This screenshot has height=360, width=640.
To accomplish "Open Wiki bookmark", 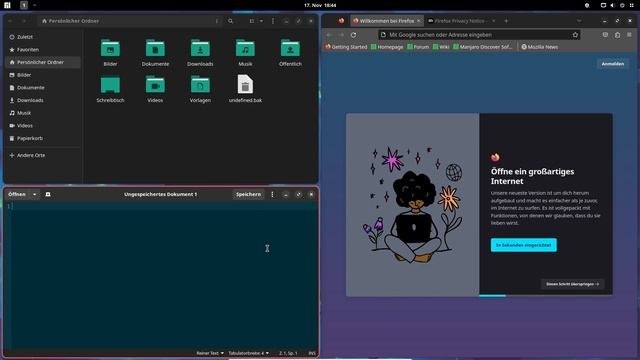I will [x=441, y=47].
